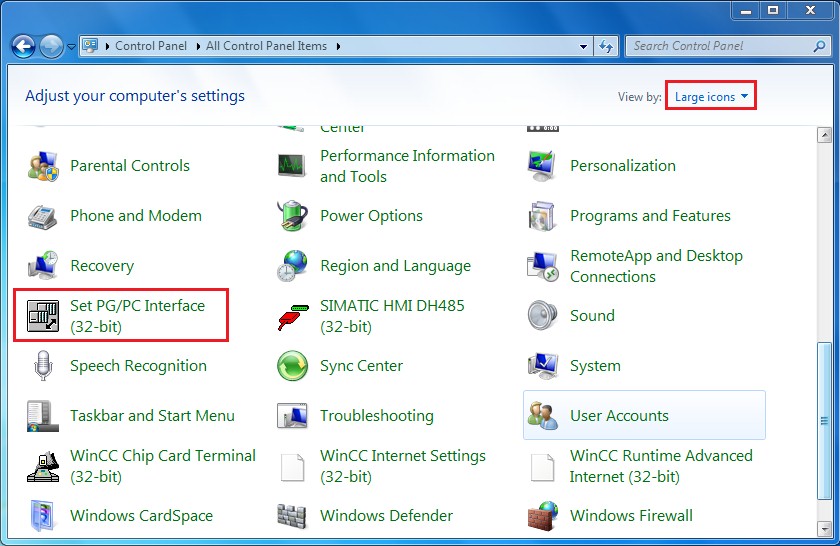Screen dimensions: 840x546
Task: Open the Speech Recognition microphone icon
Action: point(43,365)
